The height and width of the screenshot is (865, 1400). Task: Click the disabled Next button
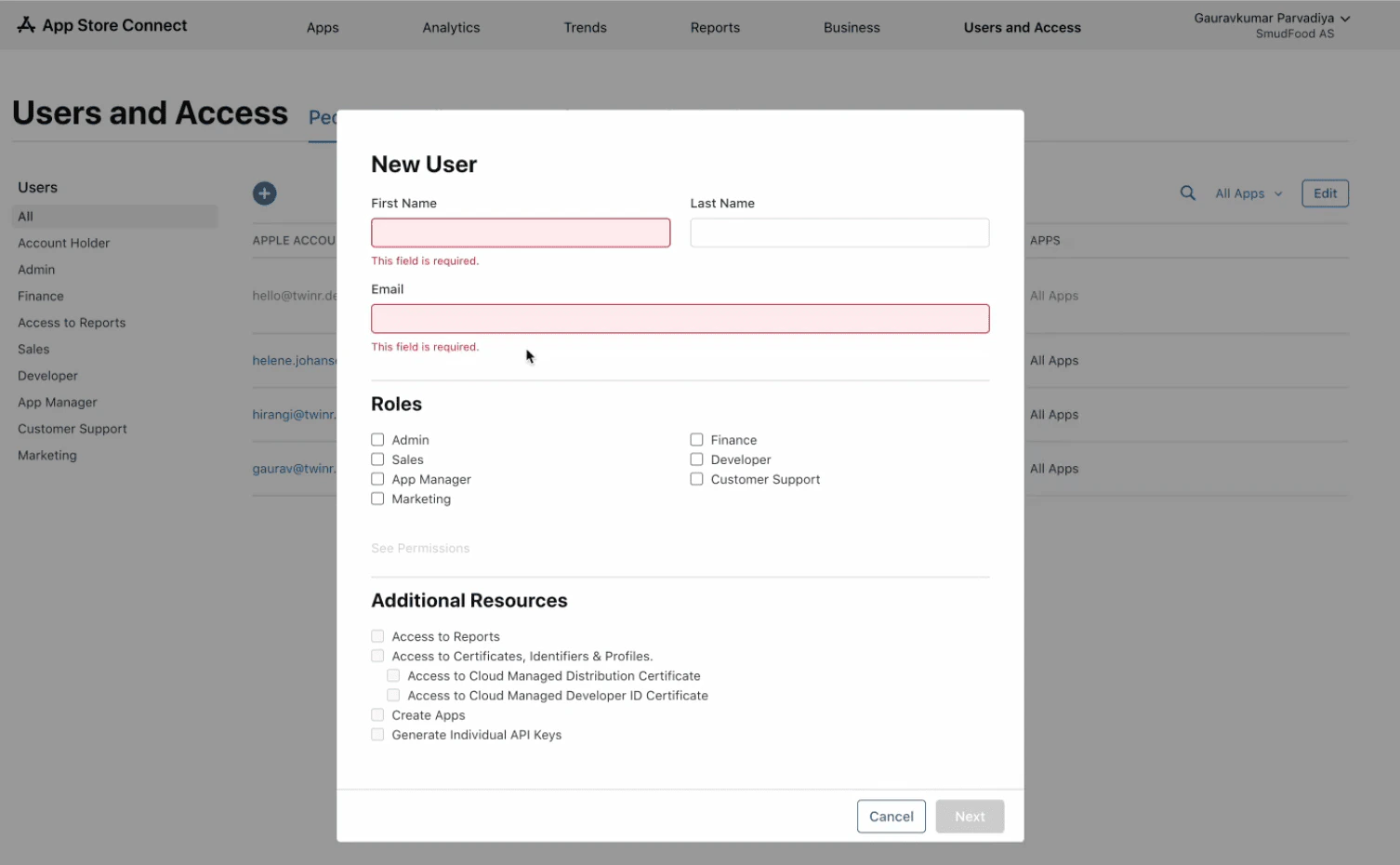[x=970, y=817]
